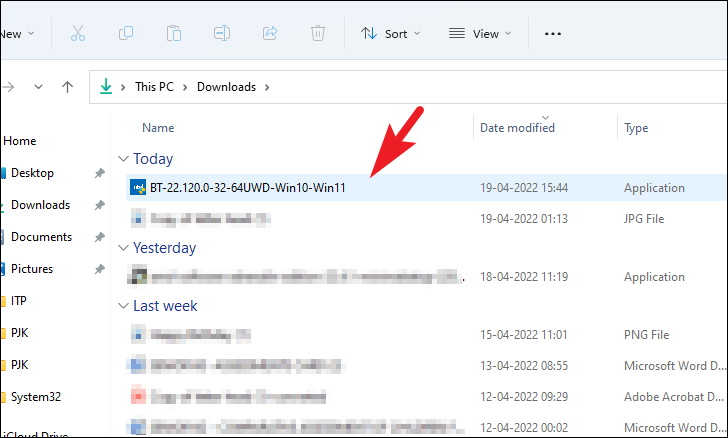Collapse the Last week group
The image size is (728, 438).
coord(123,306)
